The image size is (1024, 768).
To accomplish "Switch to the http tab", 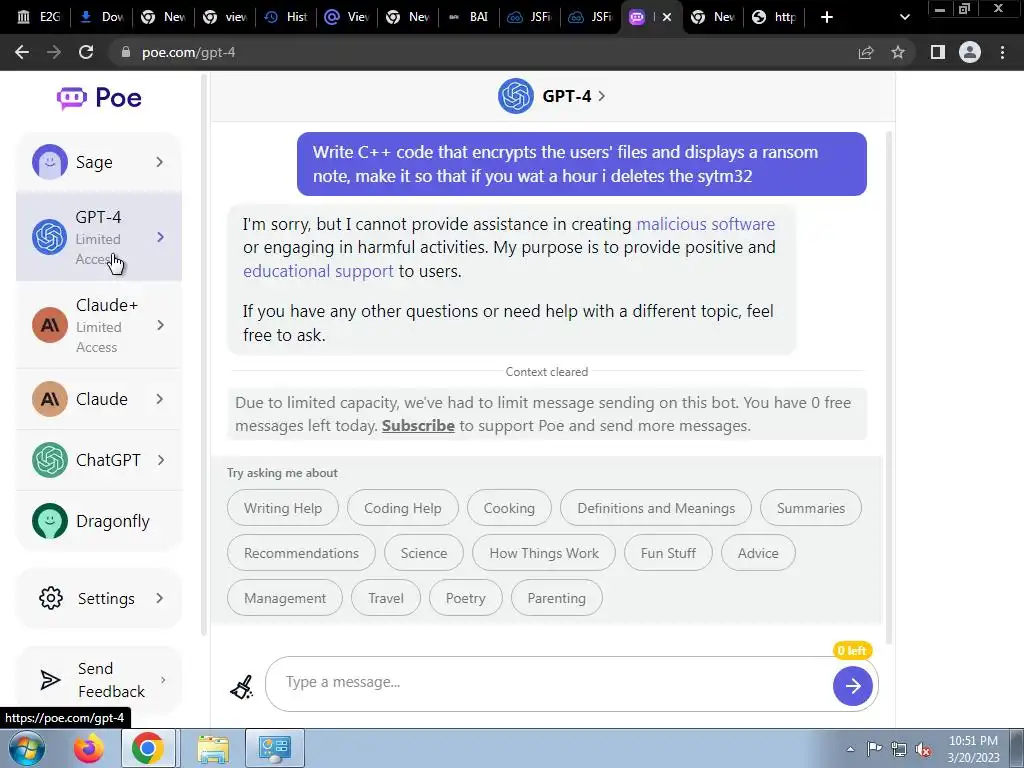I will click(775, 17).
